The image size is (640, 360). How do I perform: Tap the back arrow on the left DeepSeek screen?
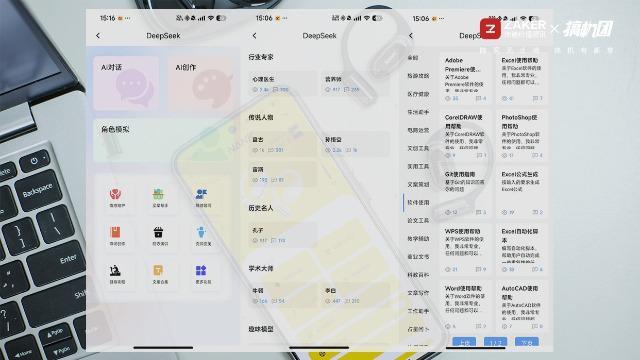[98, 36]
